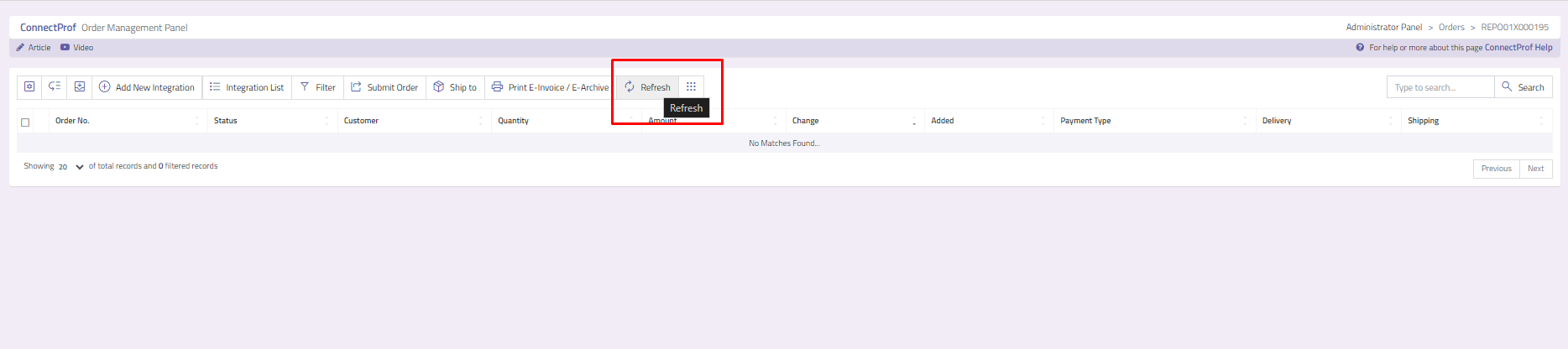Screen dimensions: 1568x349
Task: Click the Search button
Action: pyautogui.click(x=1523, y=87)
